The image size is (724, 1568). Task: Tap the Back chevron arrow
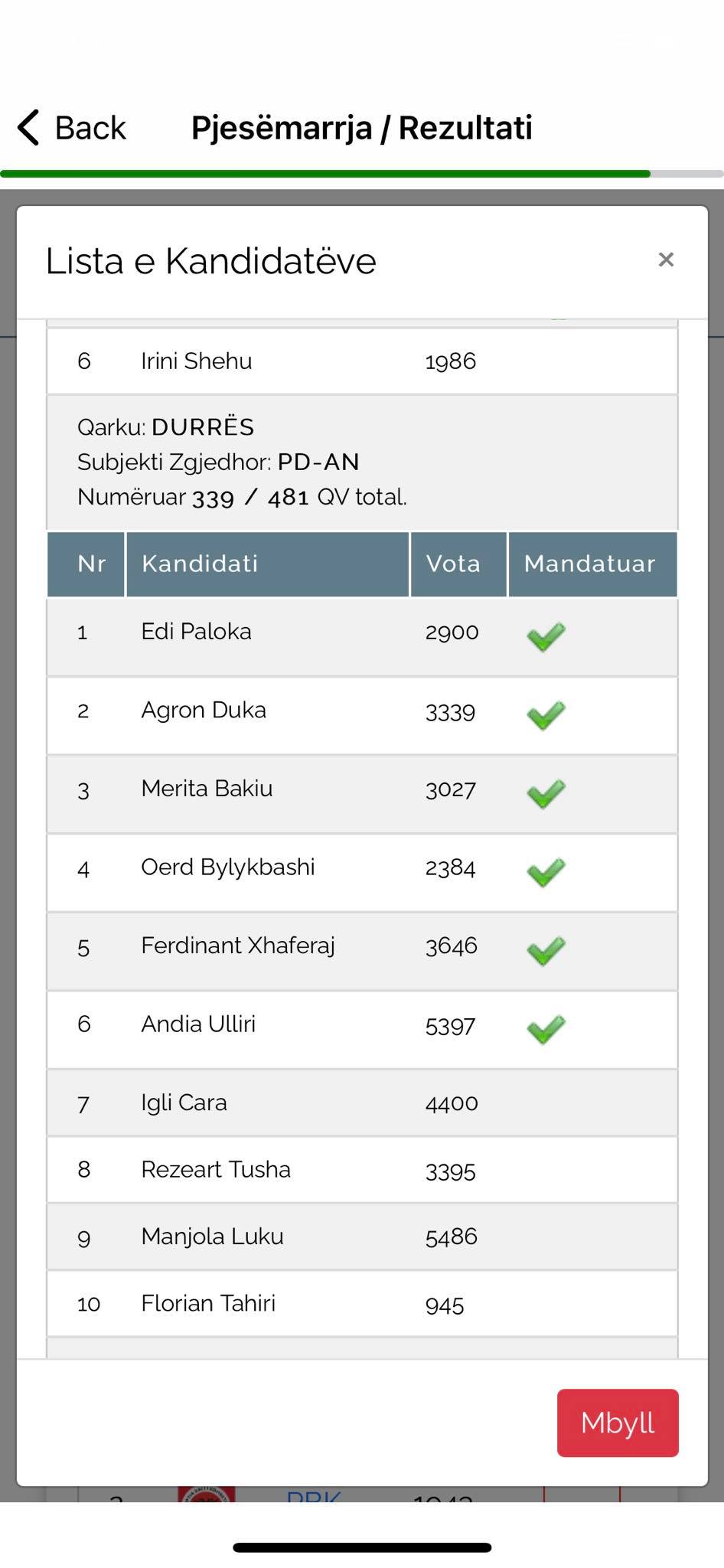(x=29, y=127)
